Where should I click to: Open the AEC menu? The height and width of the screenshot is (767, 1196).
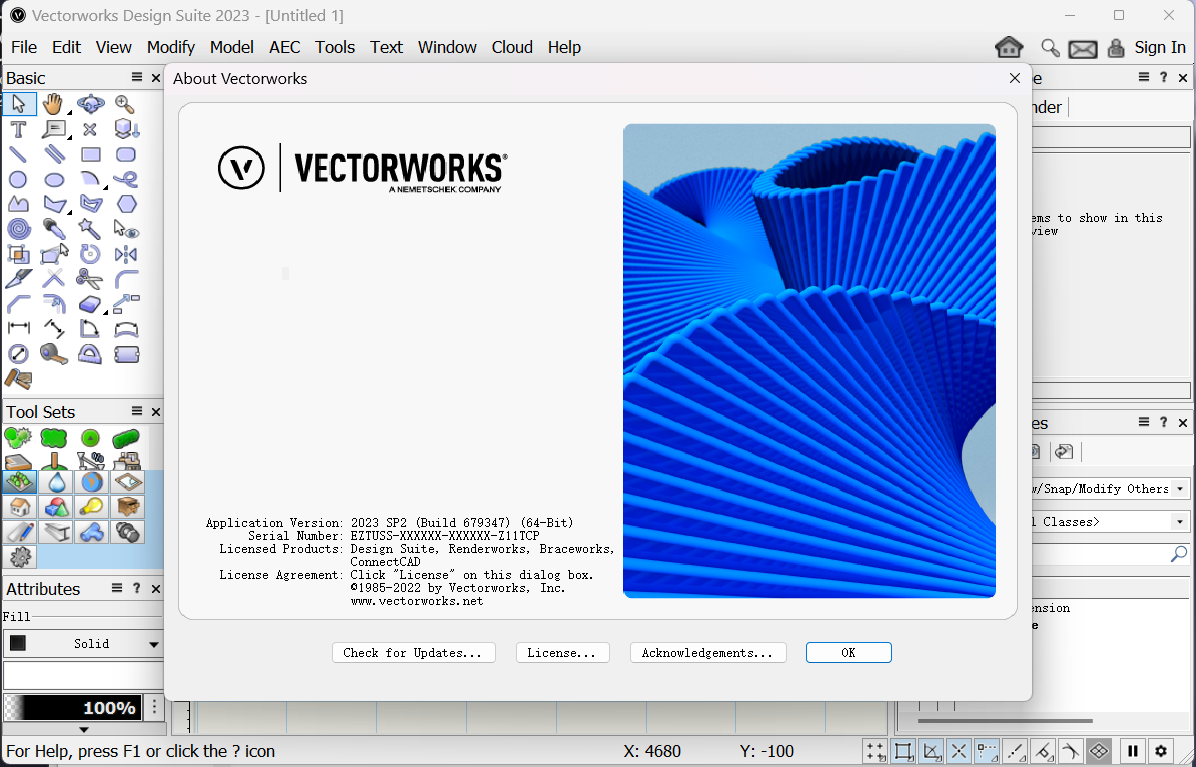(x=285, y=47)
